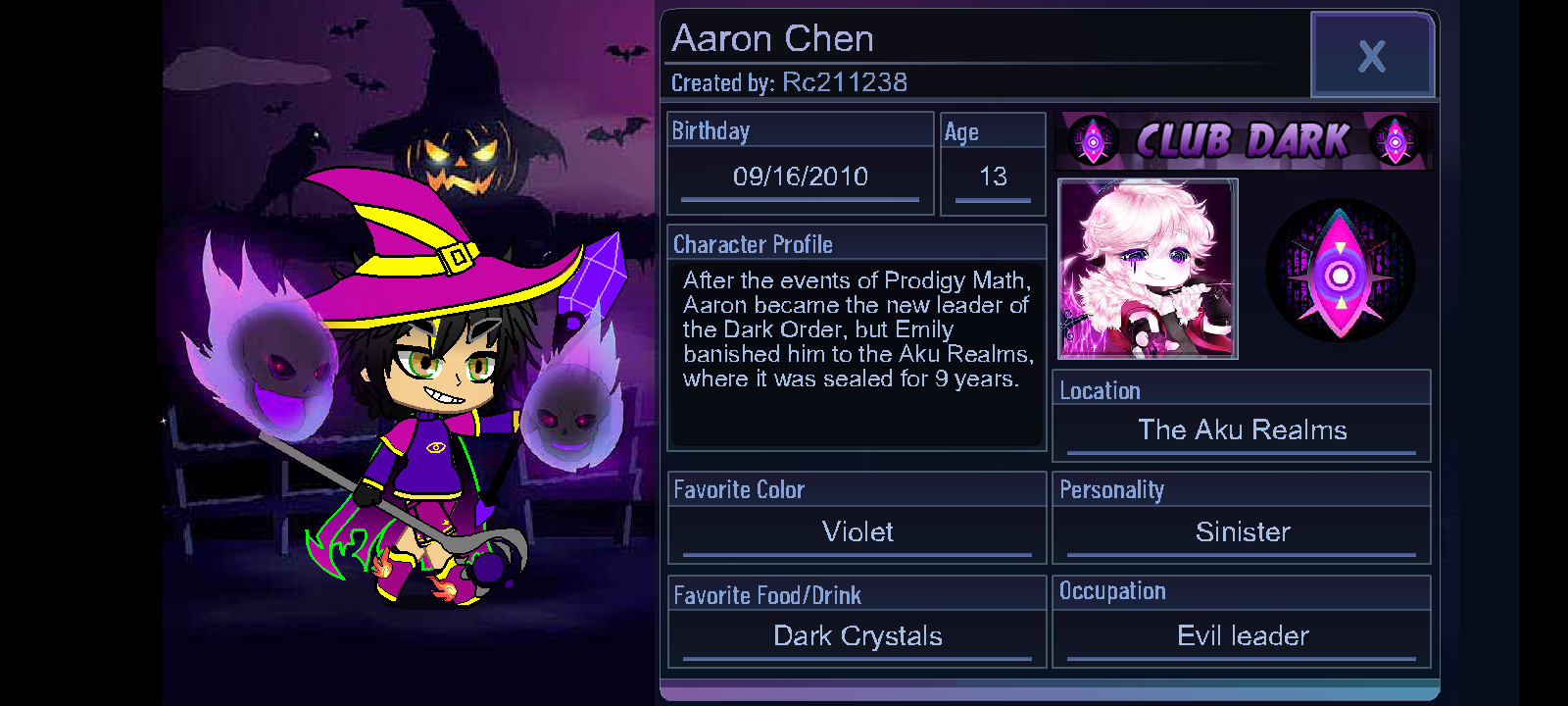Open the pink-haired character portrait thumbnail
Image resolution: width=1568 pixels, height=706 pixels.
[x=1148, y=269]
